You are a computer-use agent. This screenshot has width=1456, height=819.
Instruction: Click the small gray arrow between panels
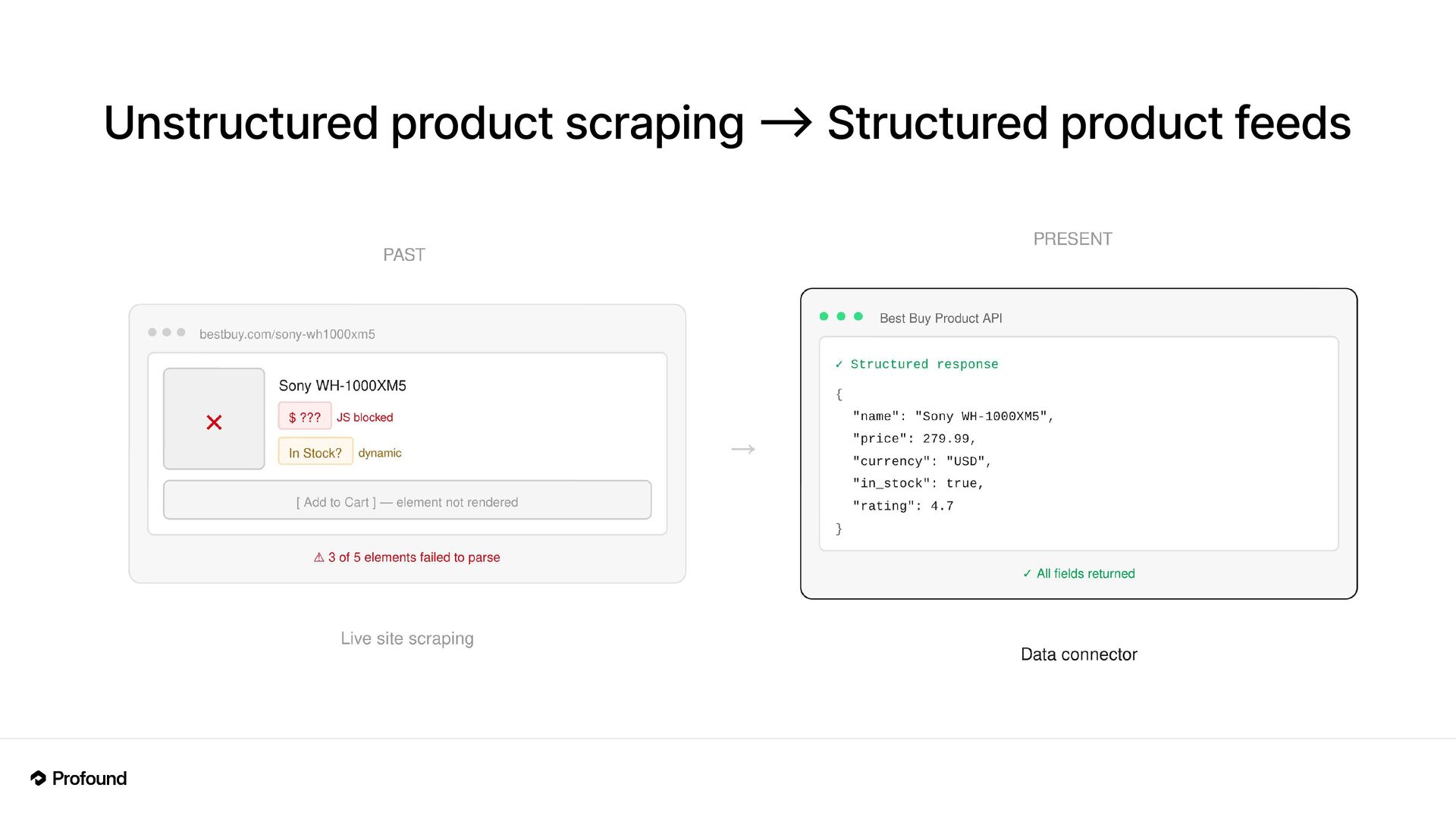(x=743, y=450)
